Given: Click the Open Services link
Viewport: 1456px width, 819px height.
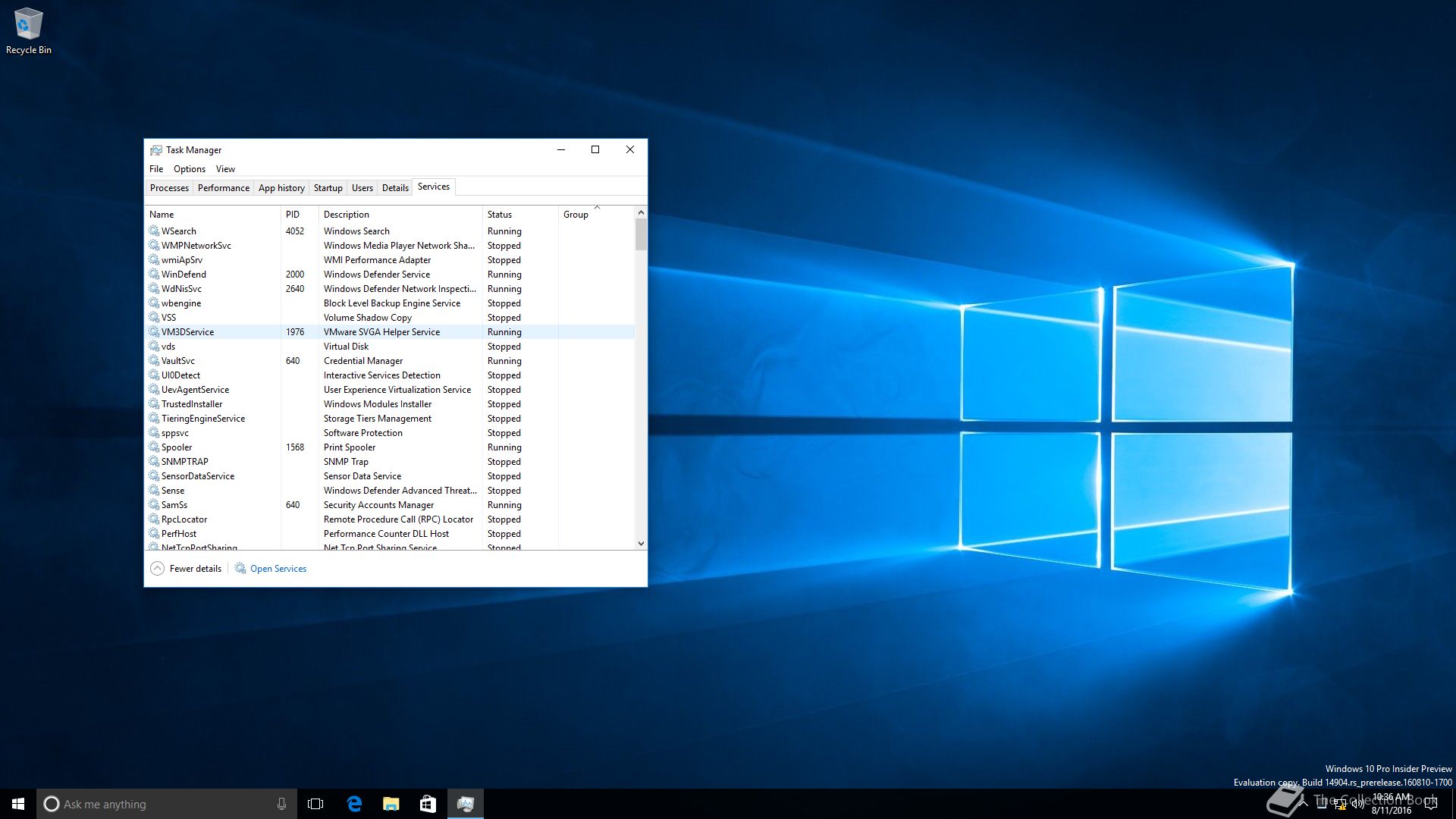Looking at the screenshot, I should [x=278, y=569].
